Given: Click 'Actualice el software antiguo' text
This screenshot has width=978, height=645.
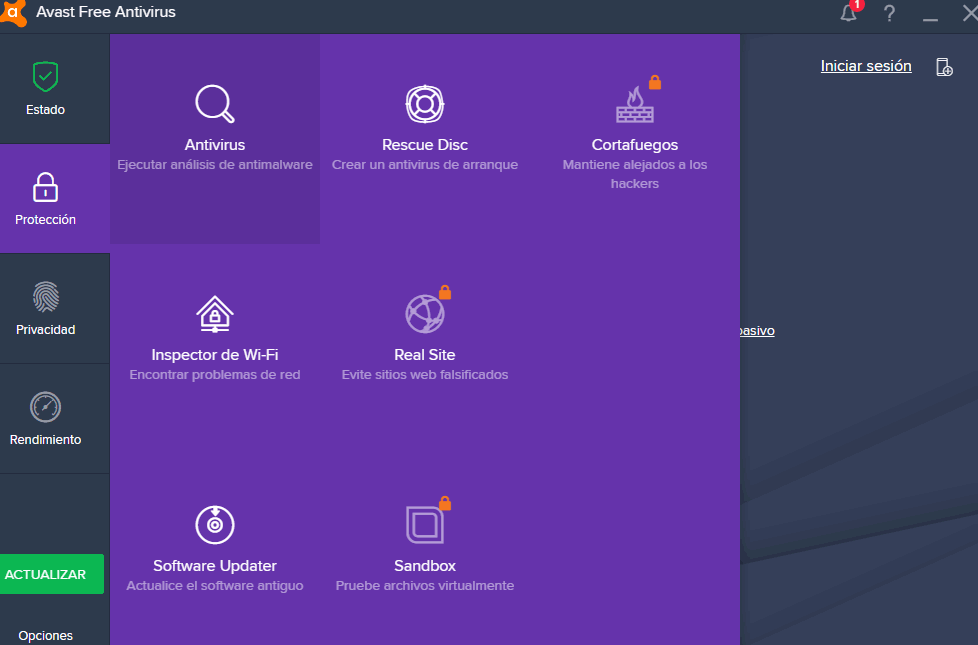Looking at the screenshot, I should click(215, 586).
